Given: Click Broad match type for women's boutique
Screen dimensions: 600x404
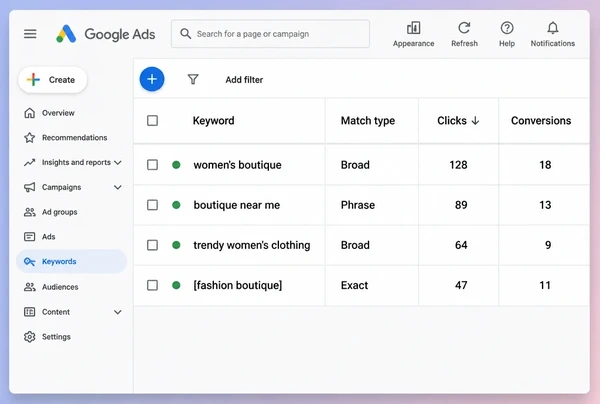Looking at the screenshot, I should click(x=355, y=165).
